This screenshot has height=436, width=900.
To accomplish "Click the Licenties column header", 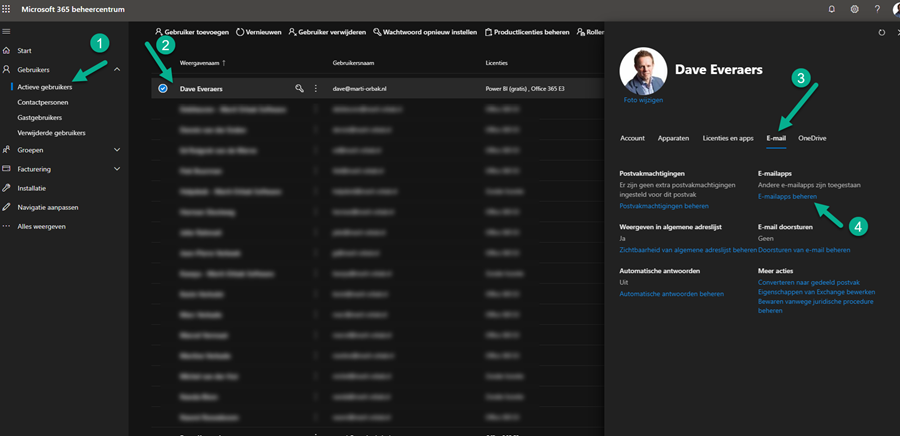I will (496, 63).
